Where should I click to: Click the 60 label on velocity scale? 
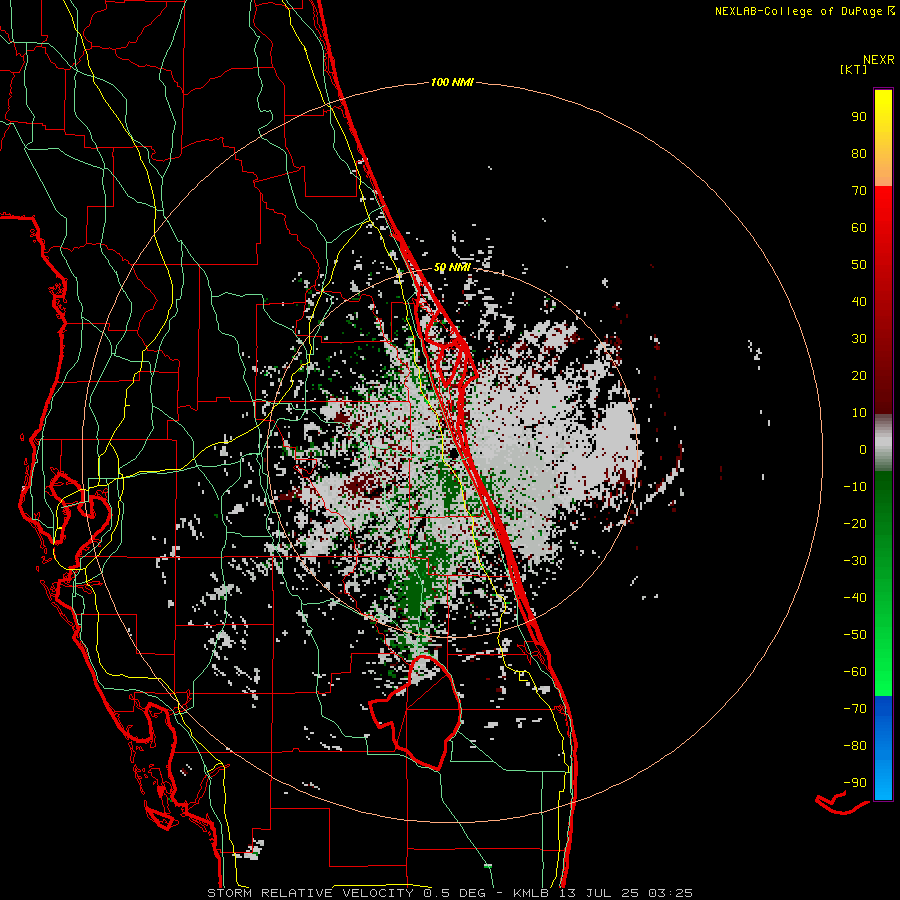pyautogui.click(x=859, y=228)
